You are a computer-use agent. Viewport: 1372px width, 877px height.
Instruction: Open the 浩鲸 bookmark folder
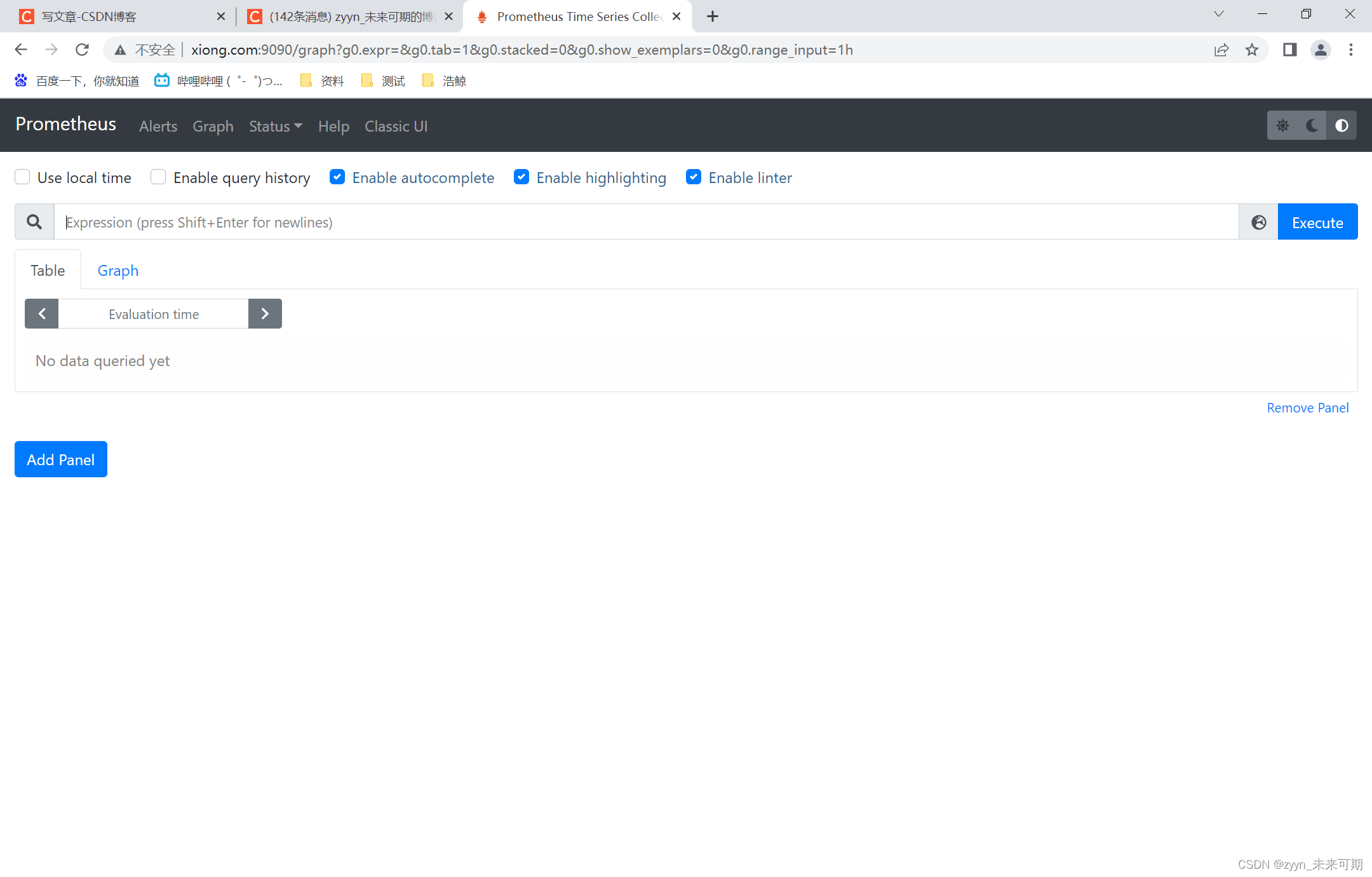pyautogui.click(x=444, y=81)
